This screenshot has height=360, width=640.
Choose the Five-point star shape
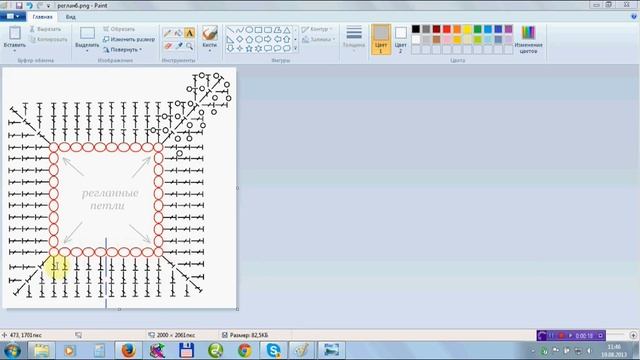pyautogui.click(x=249, y=48)
